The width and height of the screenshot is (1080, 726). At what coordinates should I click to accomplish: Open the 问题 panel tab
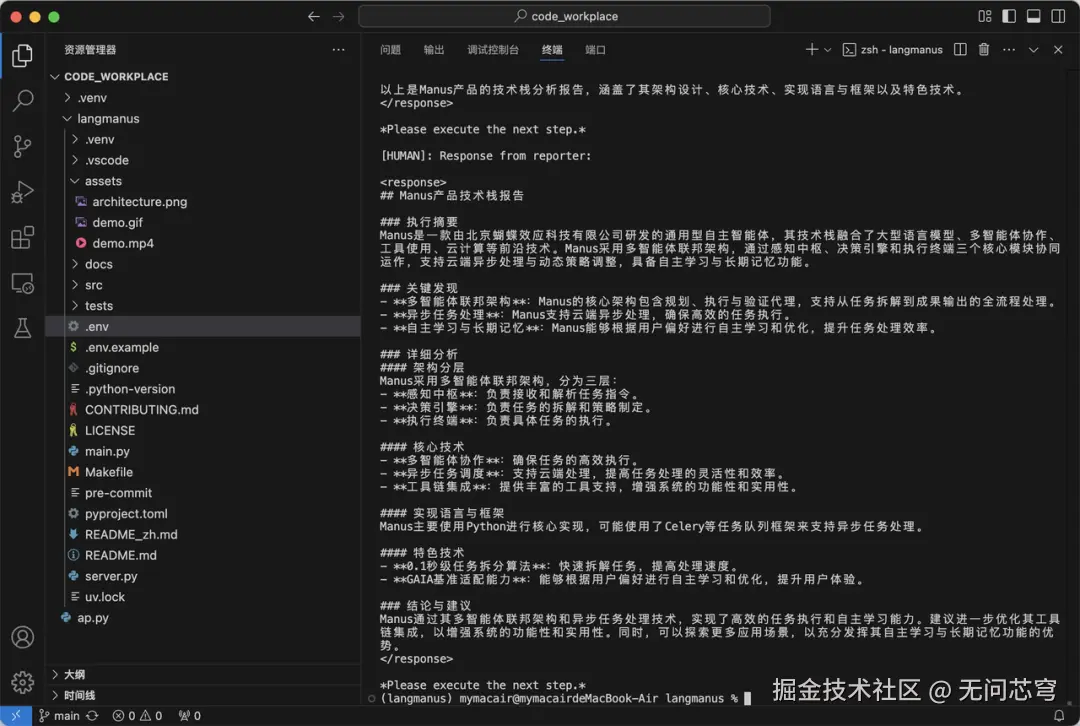pos(389,49)
